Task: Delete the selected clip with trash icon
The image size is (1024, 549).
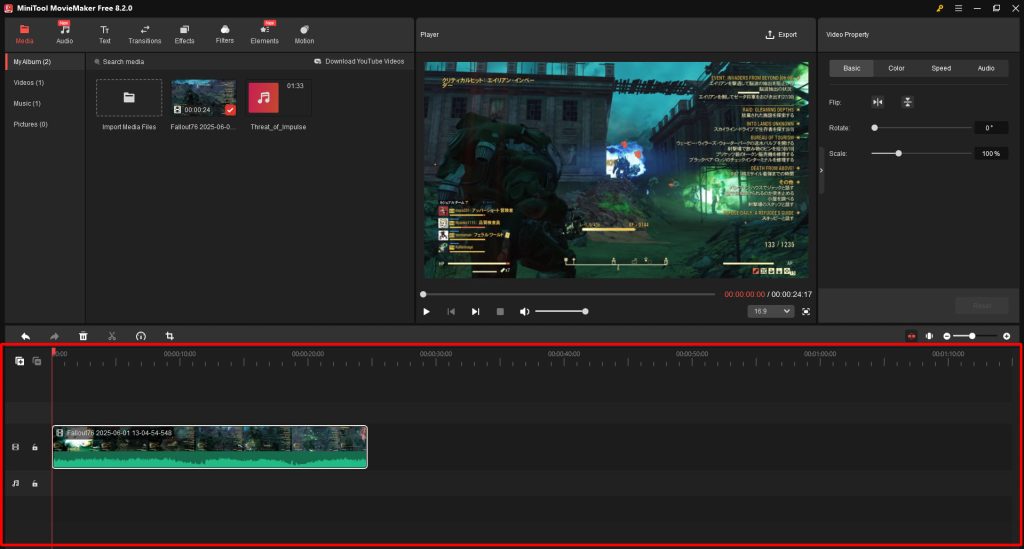Action: [x=83, y=336]
